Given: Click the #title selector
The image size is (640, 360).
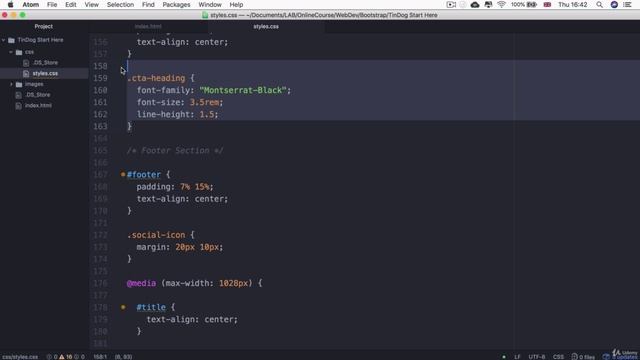Looking at the screenshot, I should click(151, 307).
